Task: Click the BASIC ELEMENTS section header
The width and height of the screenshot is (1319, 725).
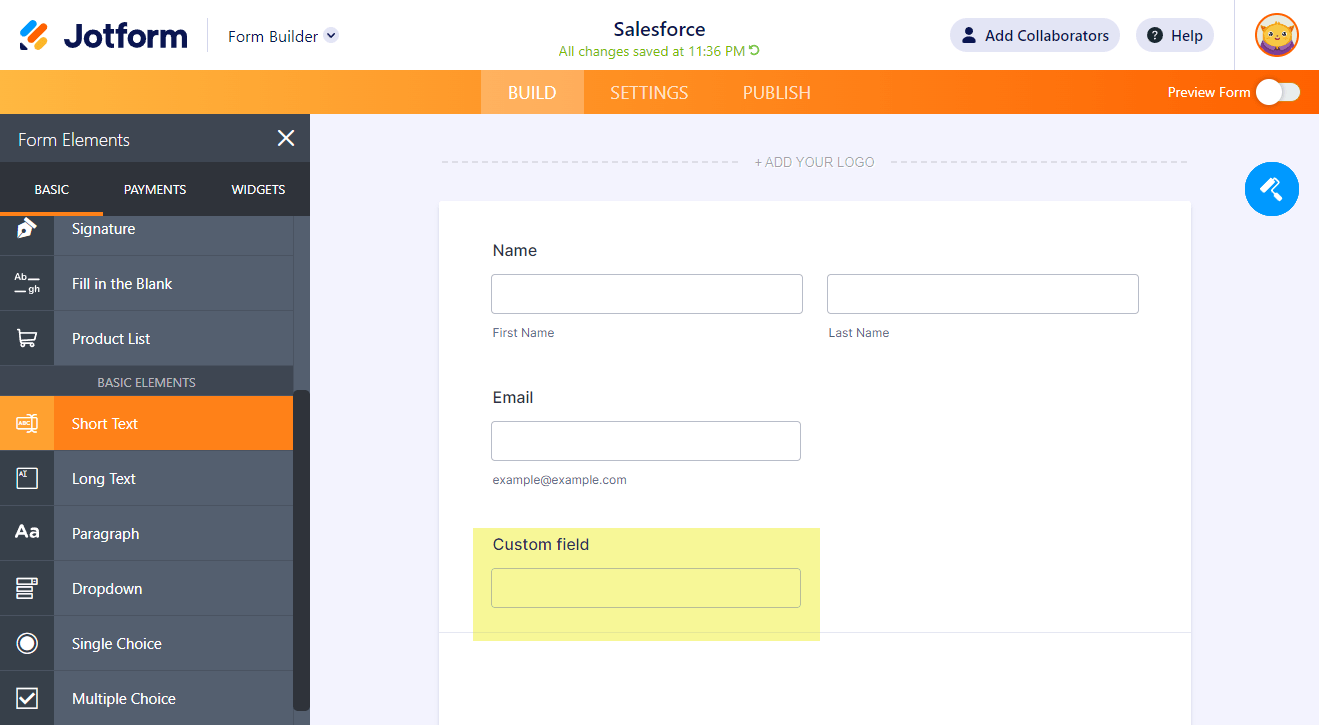Action: point(146,382)
